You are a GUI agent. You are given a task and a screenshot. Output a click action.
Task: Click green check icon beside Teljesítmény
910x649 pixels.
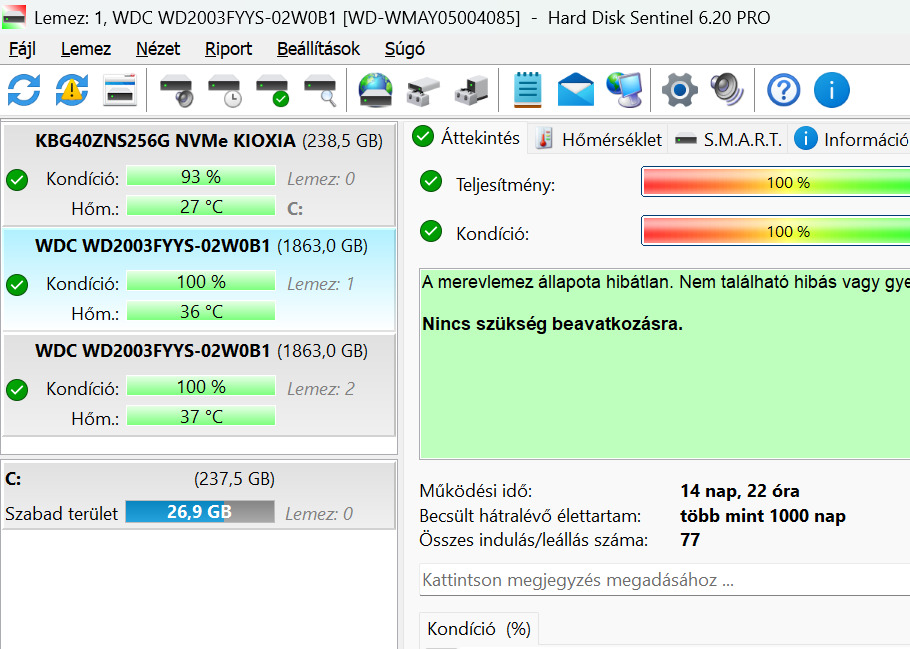click(431, 182)
